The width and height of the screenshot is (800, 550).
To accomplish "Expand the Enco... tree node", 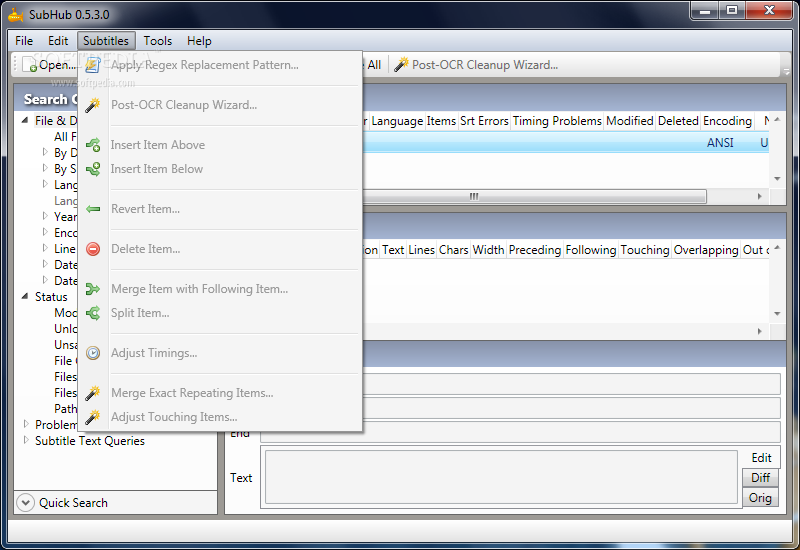I will pos(45,232).
